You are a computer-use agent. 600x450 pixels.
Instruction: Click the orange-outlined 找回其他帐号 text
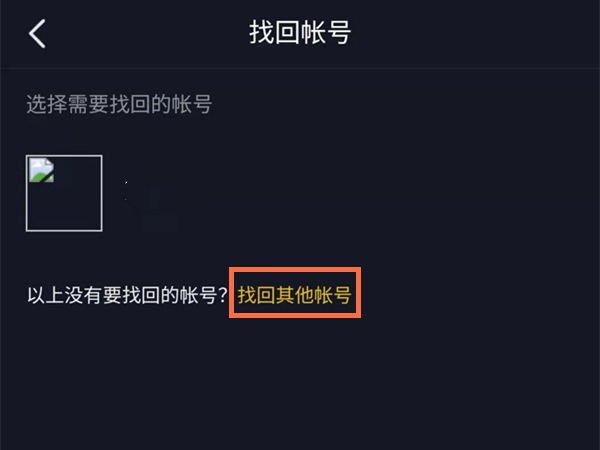pos(294,295)
